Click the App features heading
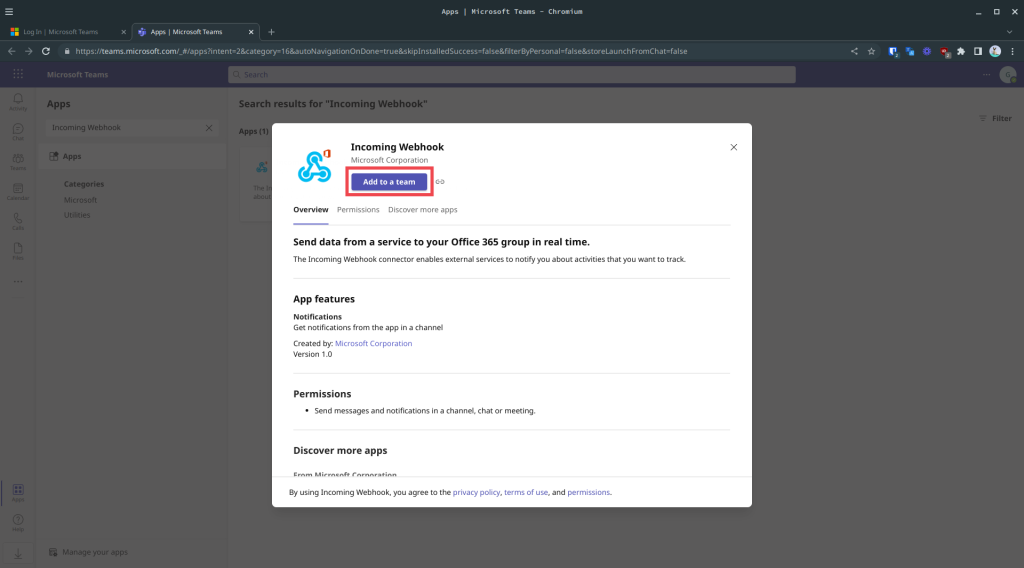The height and width of the screenshot is (568, 1024). (324, 299)
